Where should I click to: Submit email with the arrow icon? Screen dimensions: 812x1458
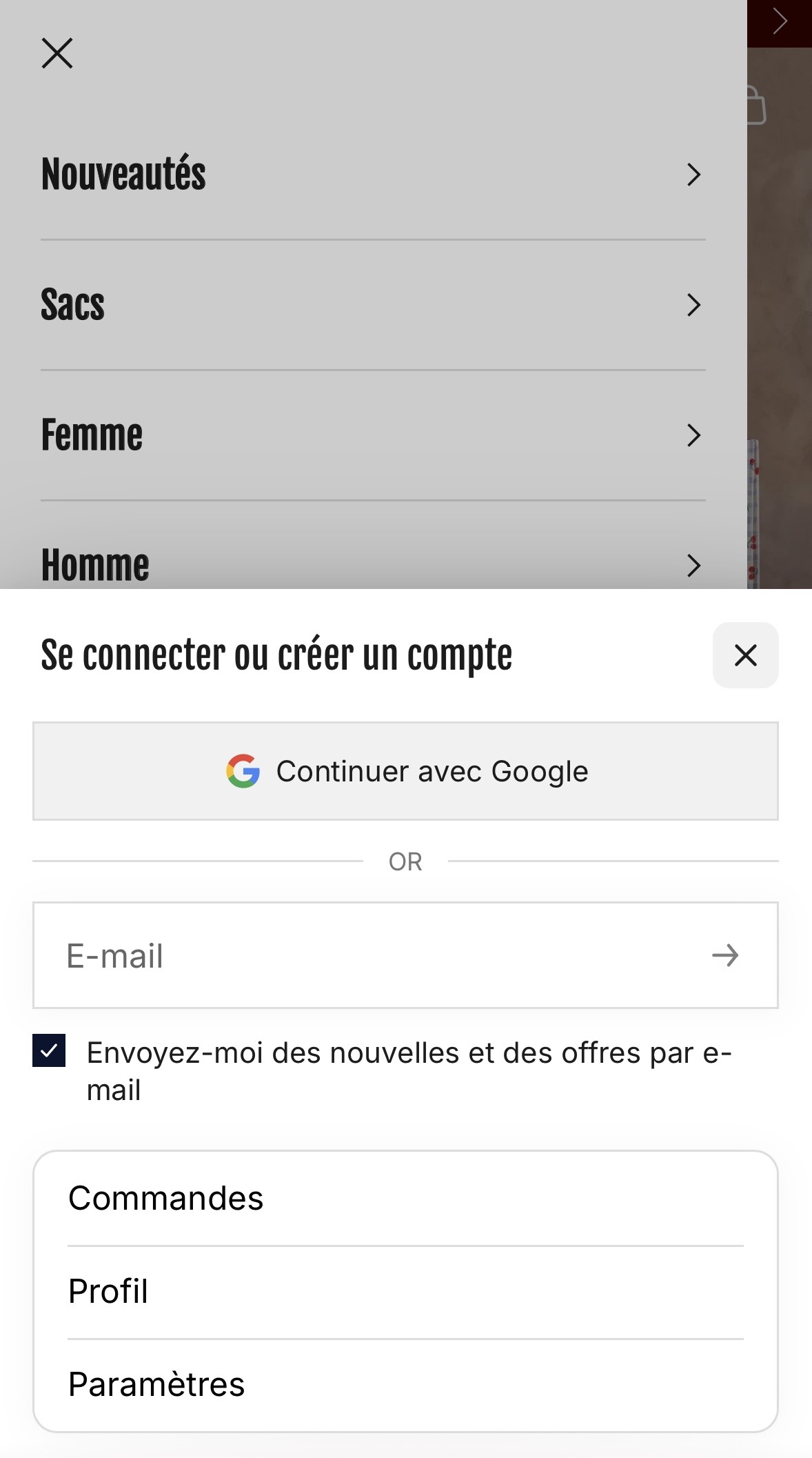point(725,956)
